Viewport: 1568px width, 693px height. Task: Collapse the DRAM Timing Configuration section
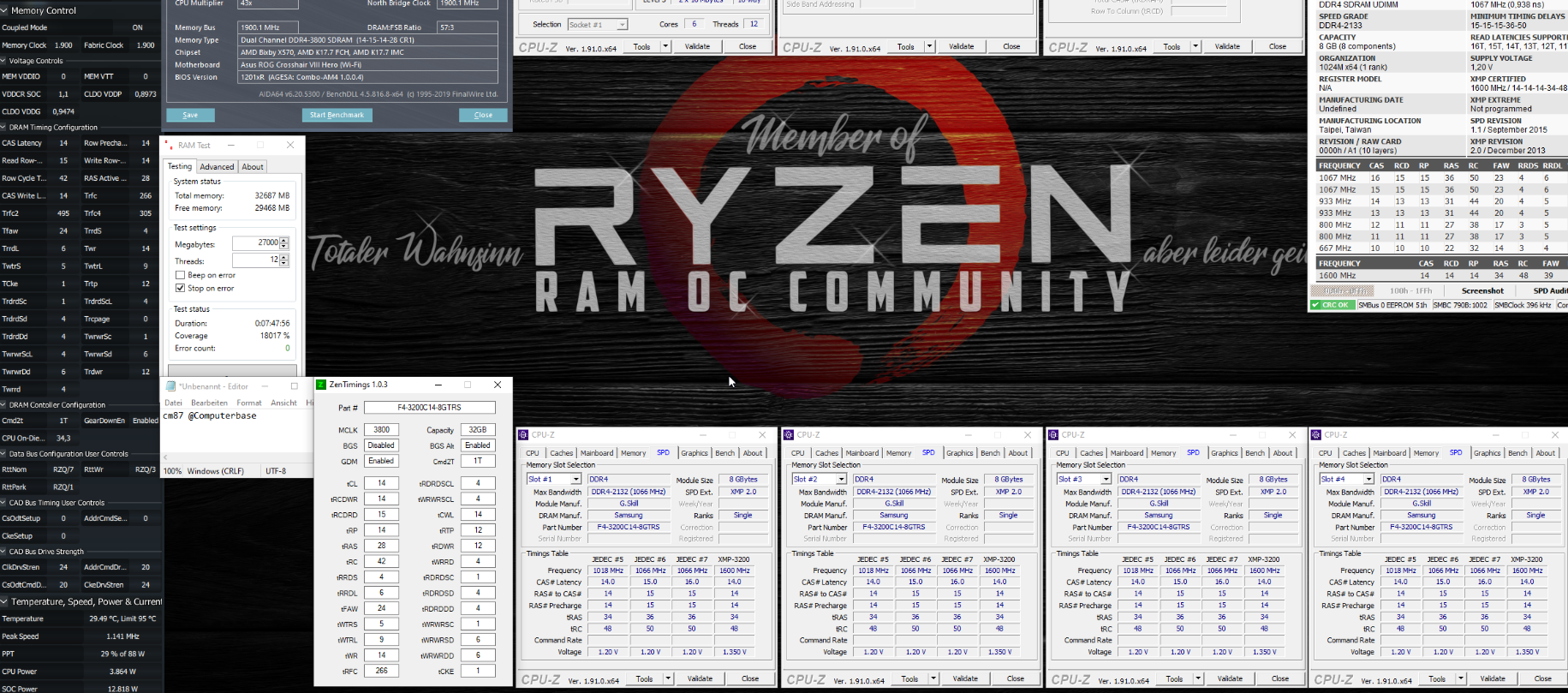[x=4, y=127]
